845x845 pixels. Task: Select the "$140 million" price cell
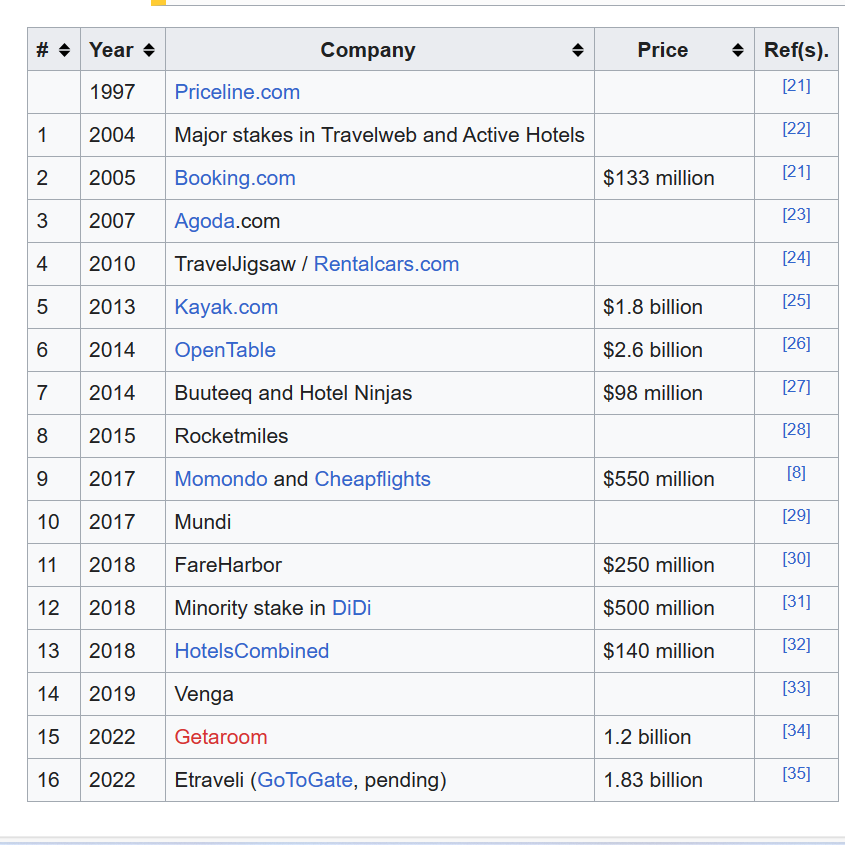(x=674, y=651)
